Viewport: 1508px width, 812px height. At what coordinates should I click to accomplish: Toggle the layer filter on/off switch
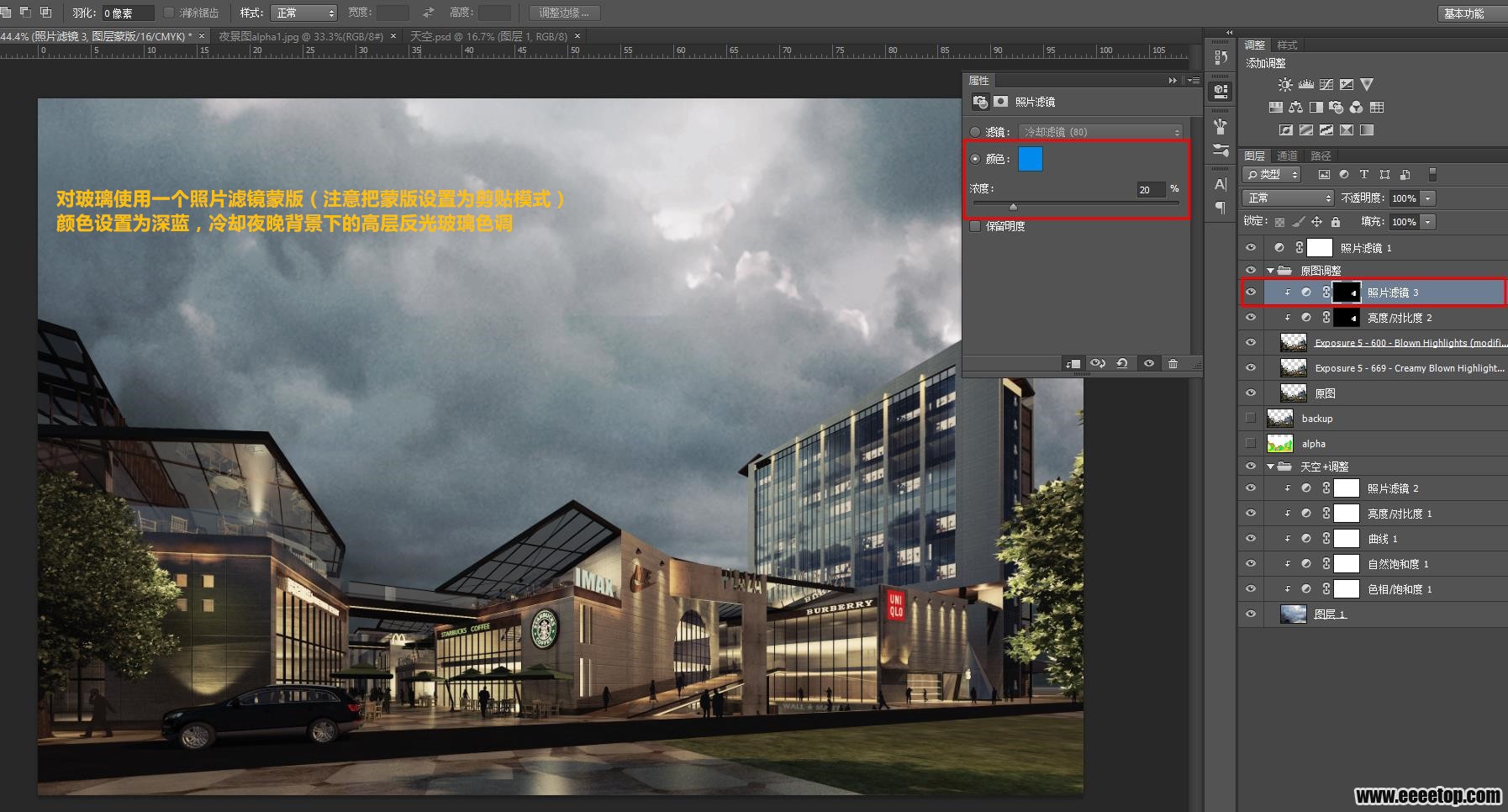pyautogui.click(x=1432, y=174)
